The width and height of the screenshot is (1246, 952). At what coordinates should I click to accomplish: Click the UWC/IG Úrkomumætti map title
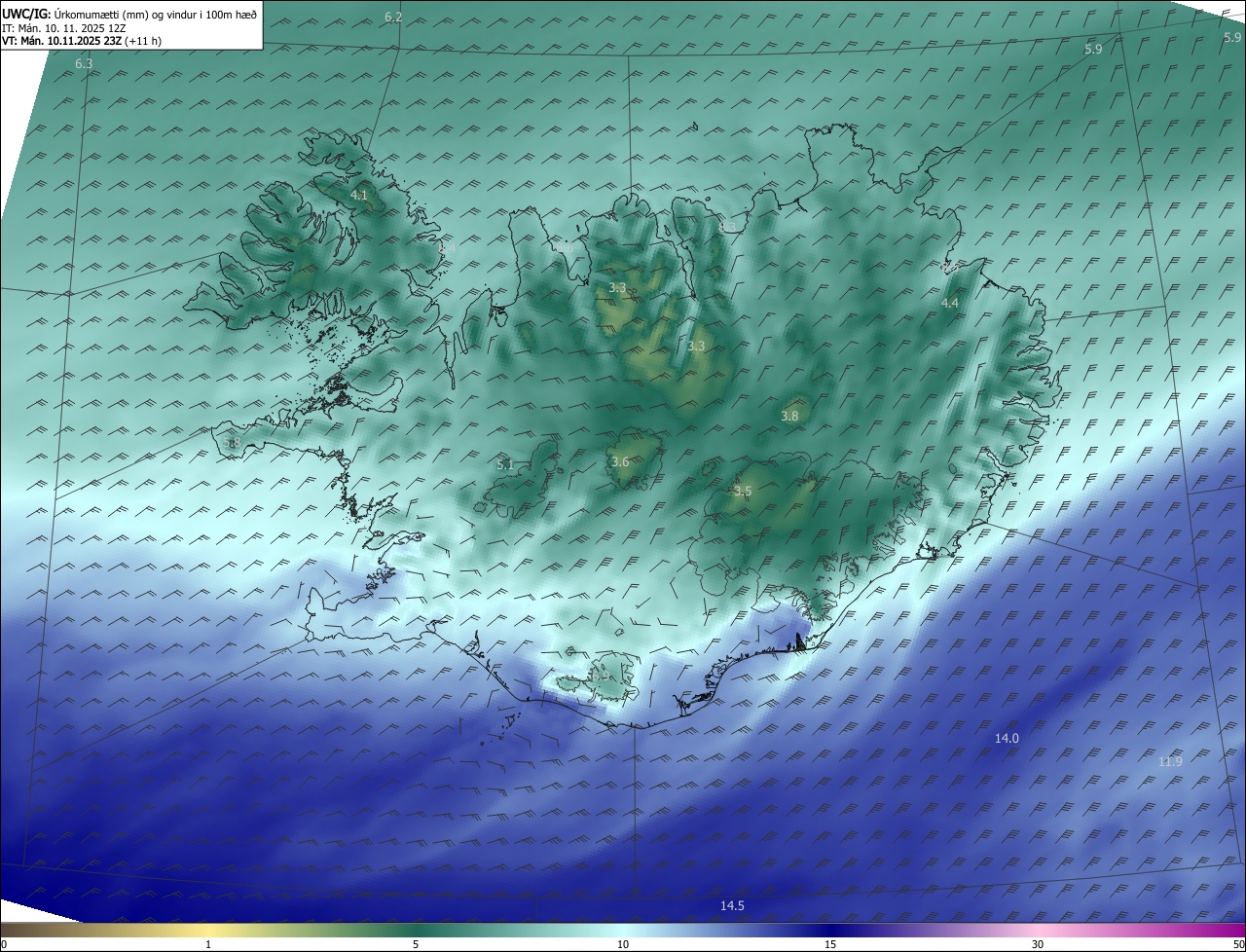[129, 15]
